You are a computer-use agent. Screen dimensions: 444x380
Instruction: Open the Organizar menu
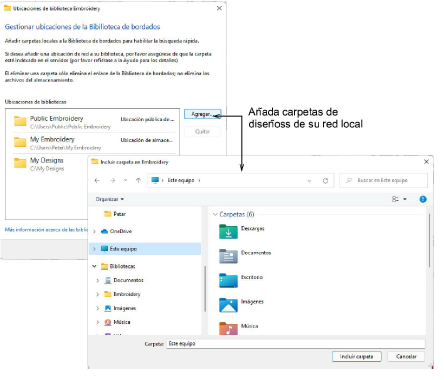click(110, 199)
